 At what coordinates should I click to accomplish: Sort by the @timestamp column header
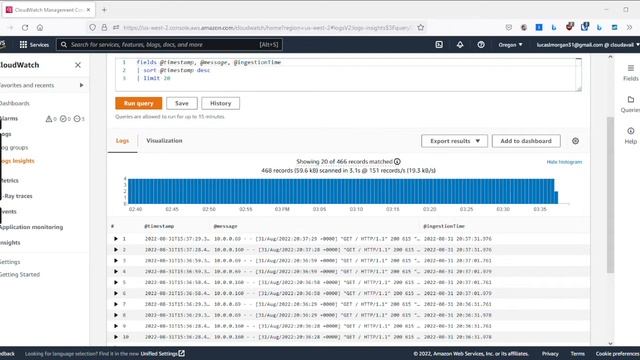159,226
